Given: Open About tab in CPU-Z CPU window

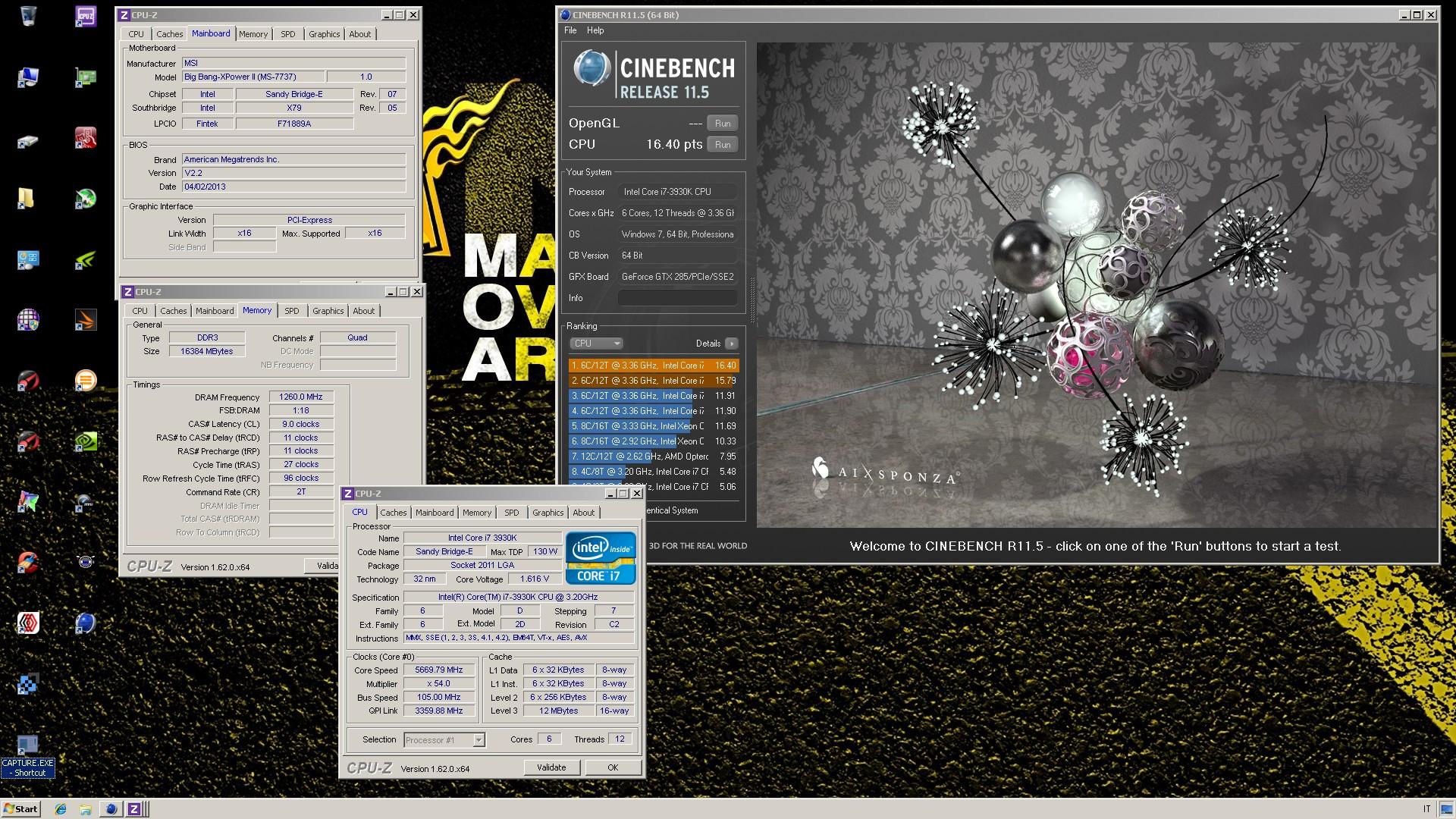Looking at the screenshot, I should (584, 513).
